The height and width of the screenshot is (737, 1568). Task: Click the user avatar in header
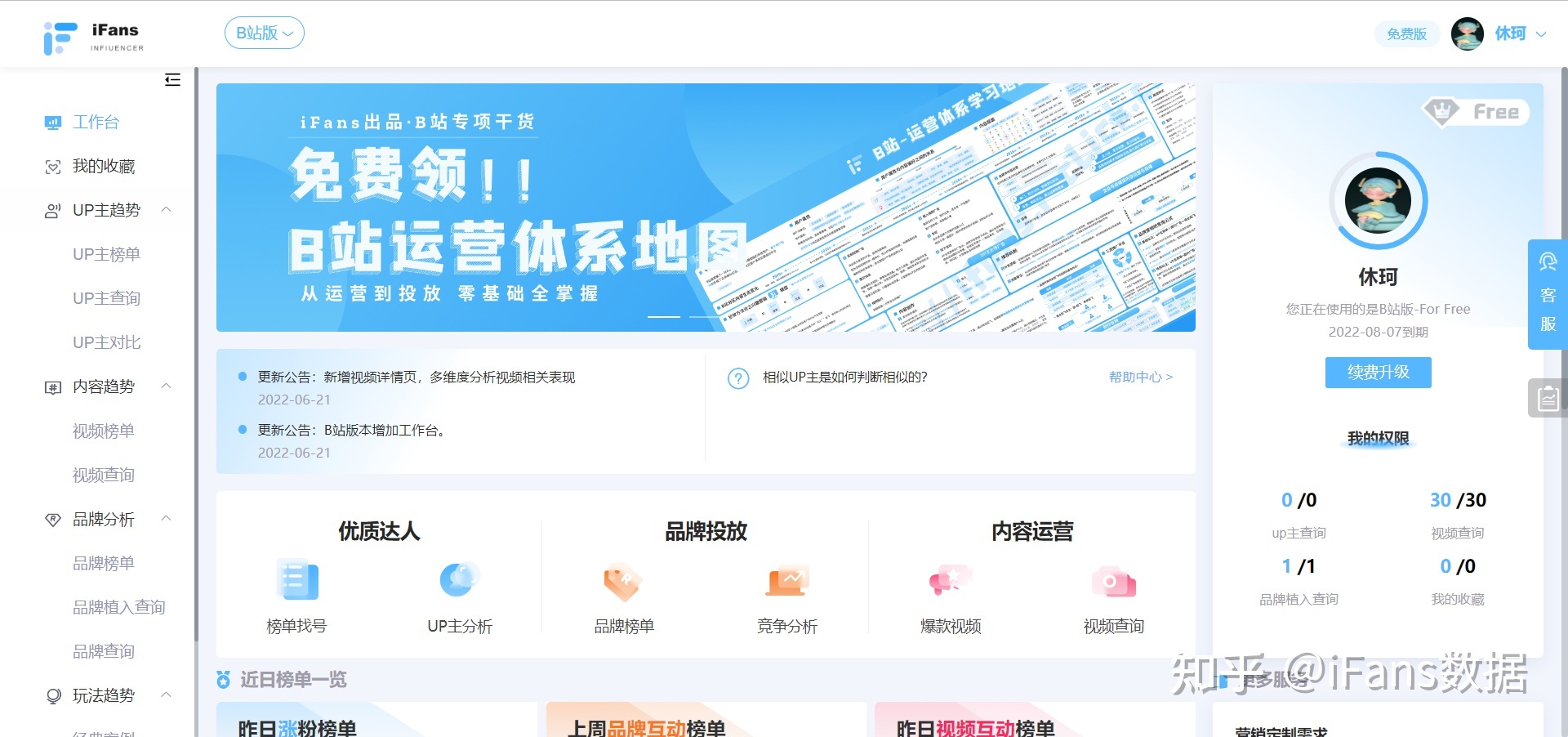tap(1468, 33)
